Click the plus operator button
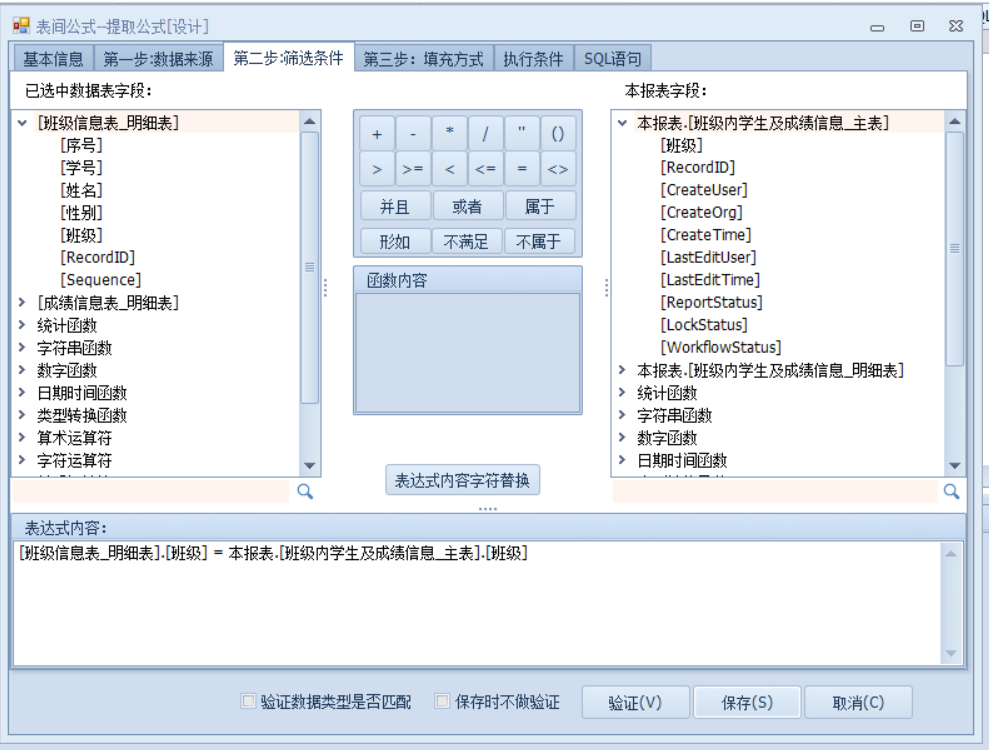Viewport: 989px width, 750px height. (x=377, y=133)
